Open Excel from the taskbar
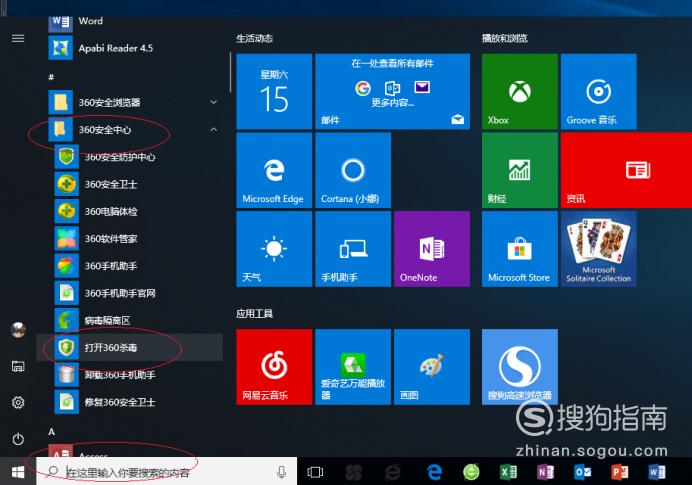 pyautogui.click(x=508, y=472)
